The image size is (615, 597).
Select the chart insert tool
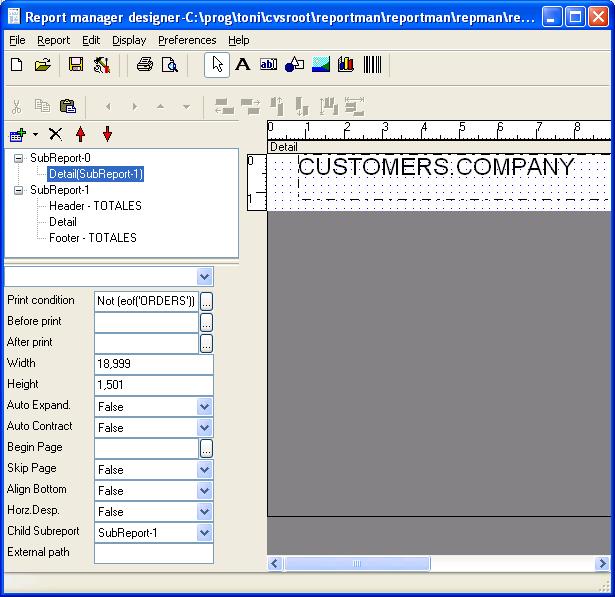point(346,65)
